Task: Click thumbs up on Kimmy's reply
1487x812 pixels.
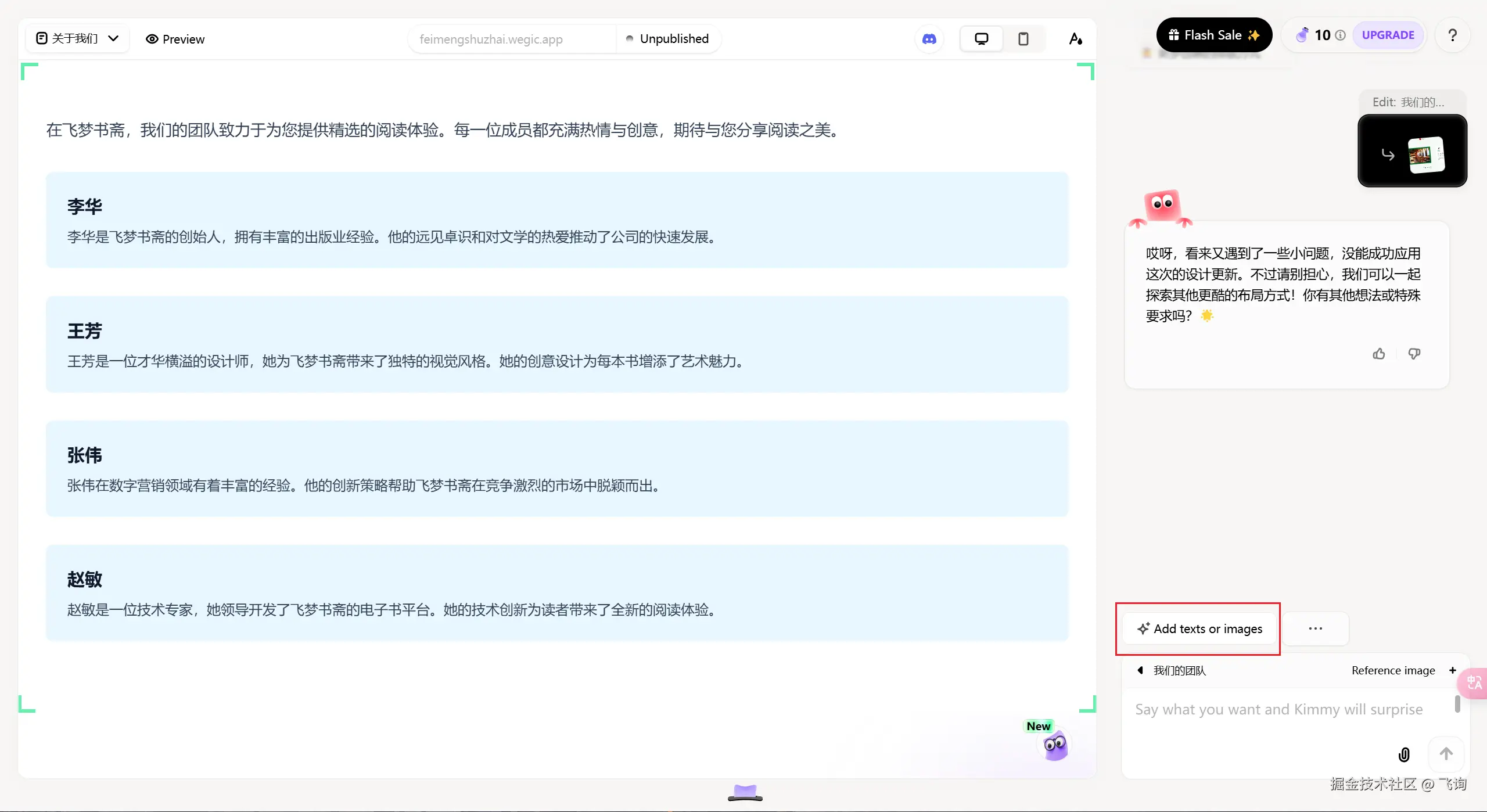Action: (x=1379, y=354)
